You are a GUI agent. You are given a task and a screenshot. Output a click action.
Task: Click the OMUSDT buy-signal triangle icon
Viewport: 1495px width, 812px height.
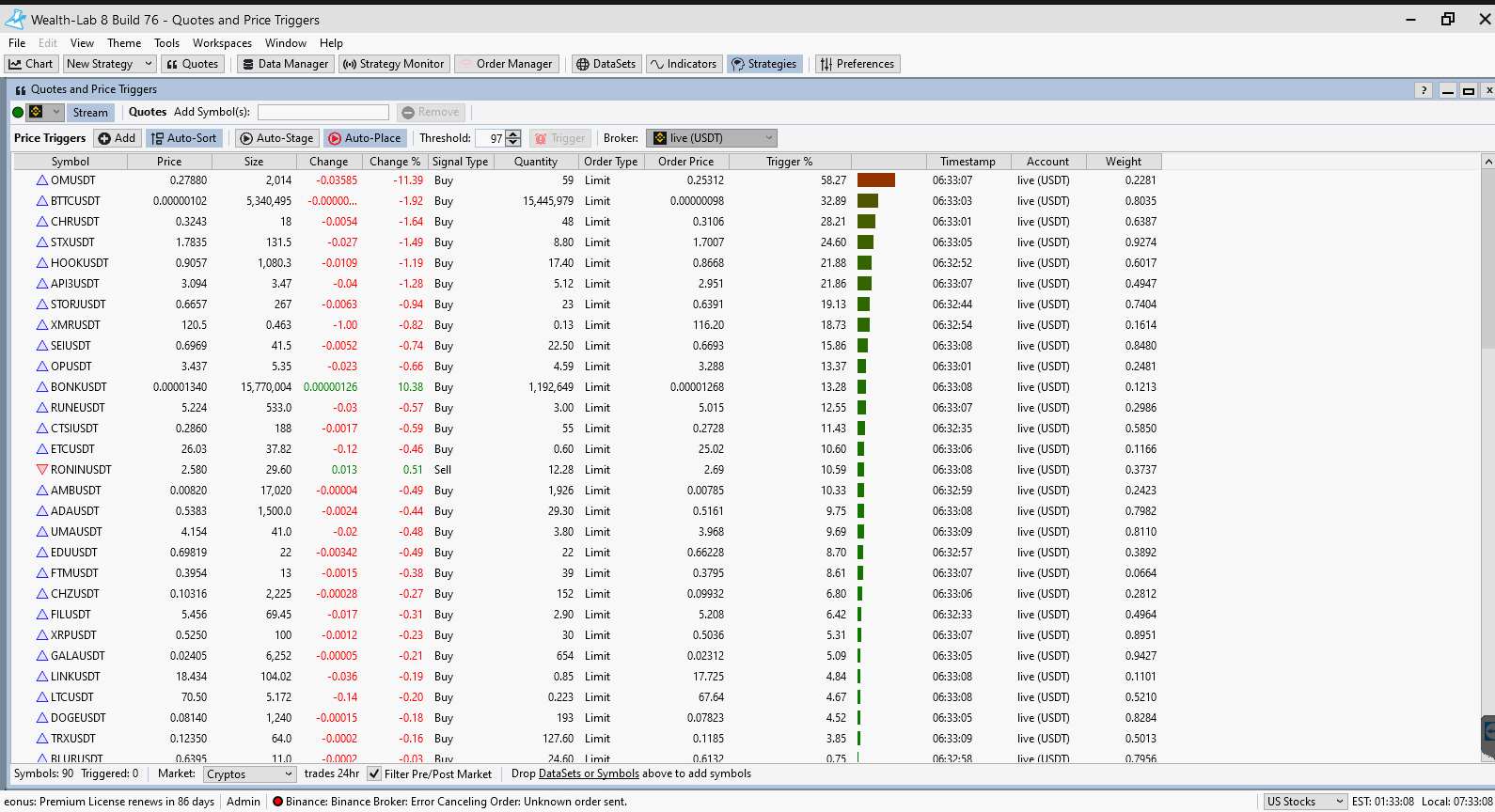[x=42, y=180]
